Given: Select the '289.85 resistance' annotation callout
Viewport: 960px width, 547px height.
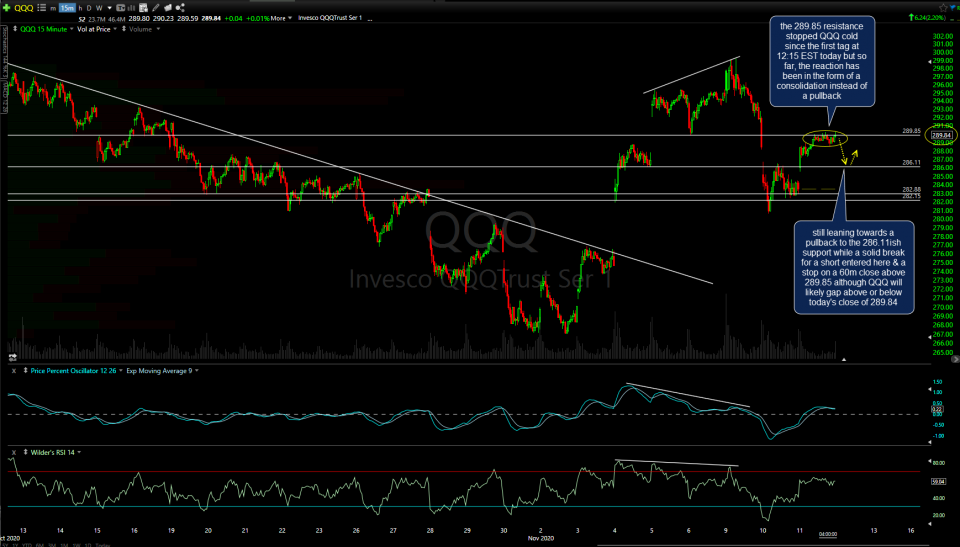Looking at the screenshot, I should [x=822, y=61].
